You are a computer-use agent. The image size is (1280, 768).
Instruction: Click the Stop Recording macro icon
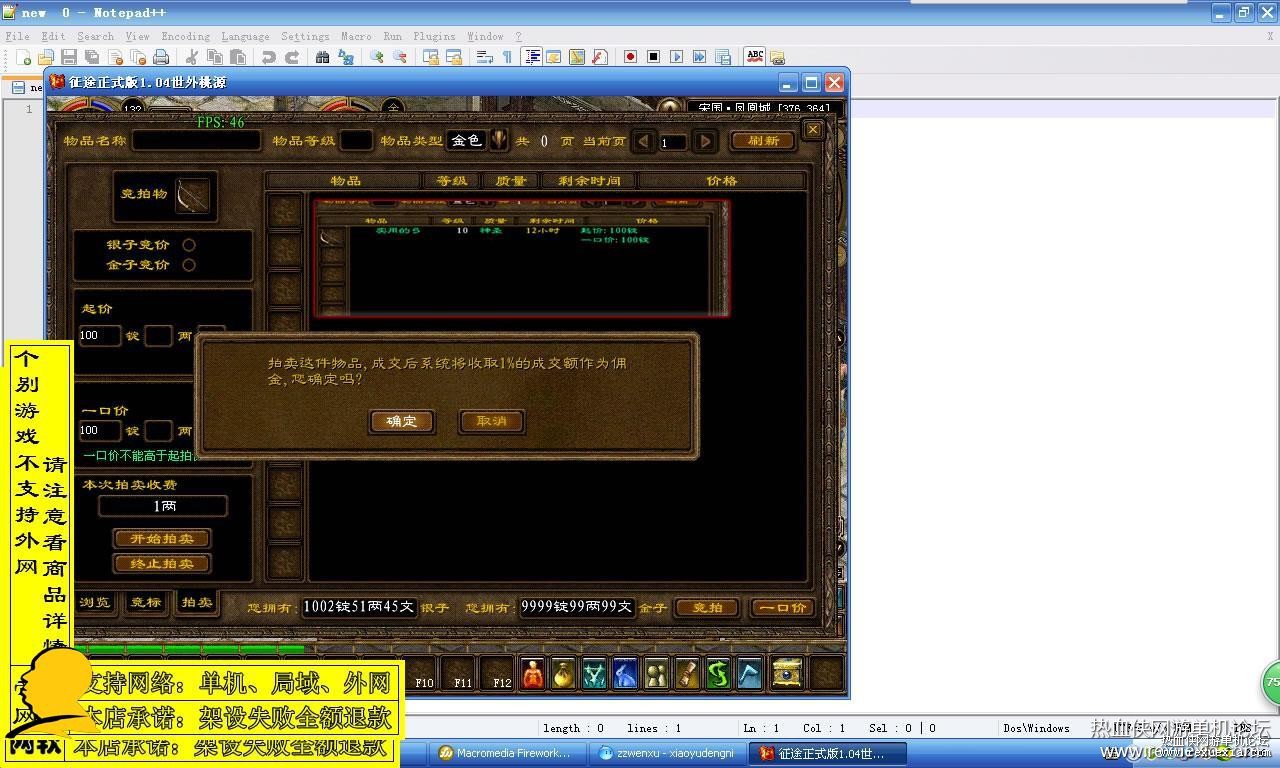pyautogui.click(x=653, y=57)
